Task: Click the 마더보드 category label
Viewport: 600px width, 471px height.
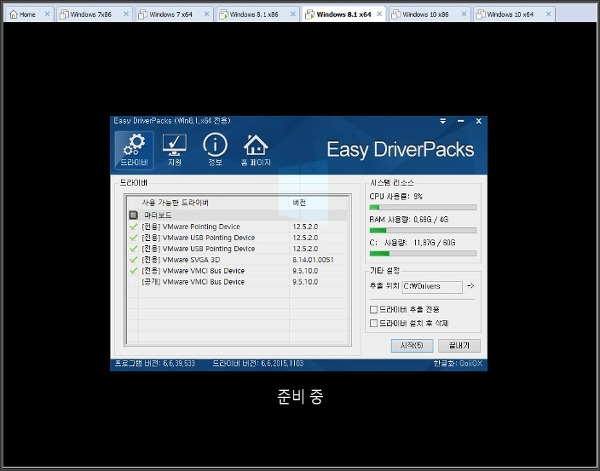Action: point(158,215)
